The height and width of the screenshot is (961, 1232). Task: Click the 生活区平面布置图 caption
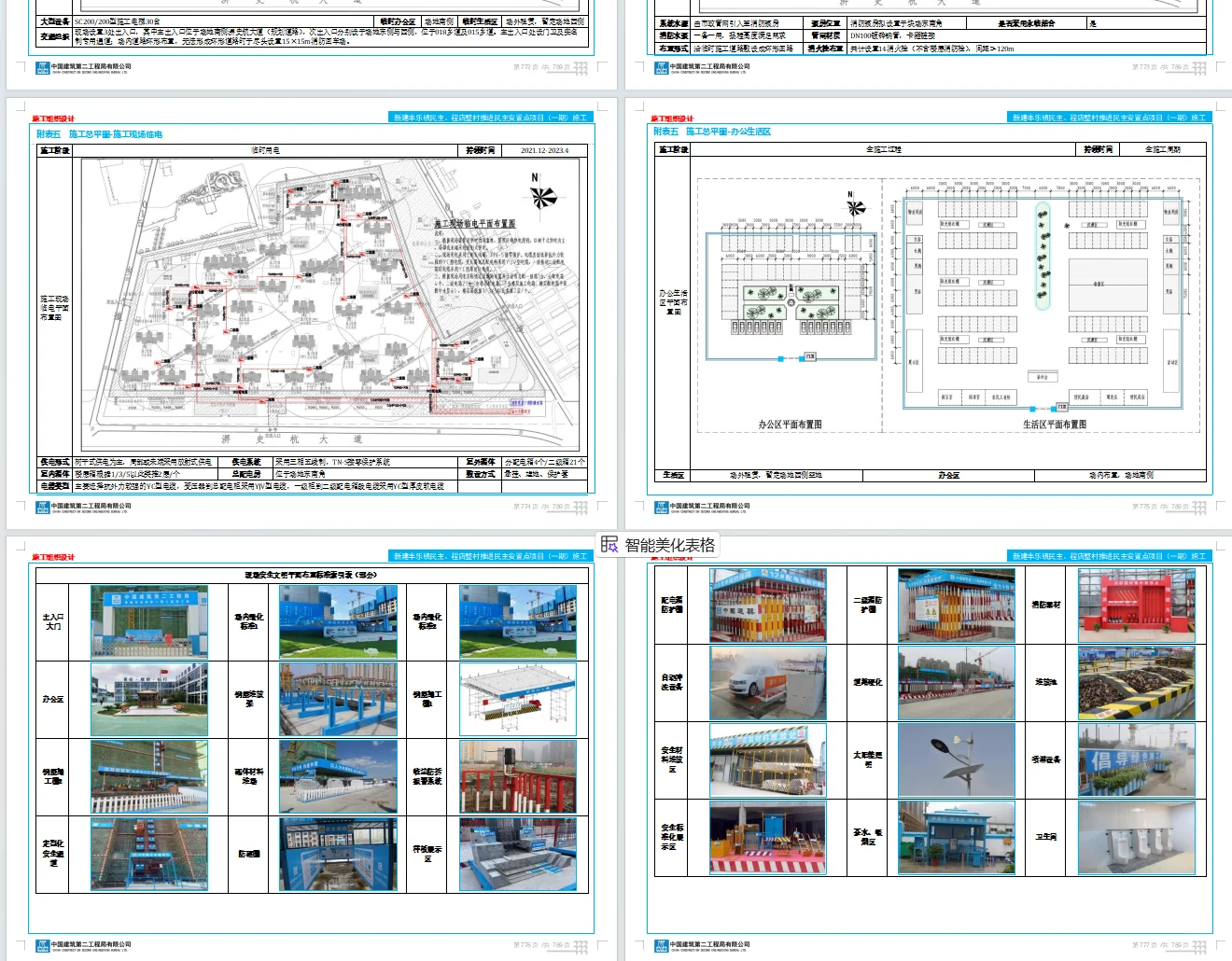pyautogui.click(x=1055, y=425)
